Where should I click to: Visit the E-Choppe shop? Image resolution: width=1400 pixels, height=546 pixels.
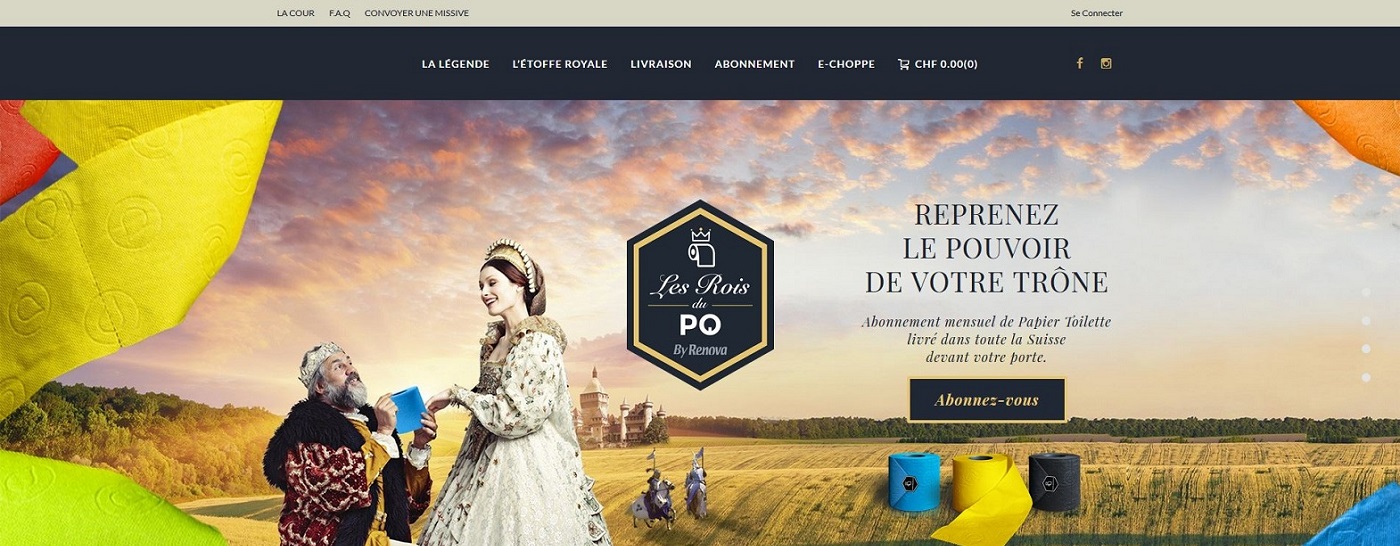(846, 64)
